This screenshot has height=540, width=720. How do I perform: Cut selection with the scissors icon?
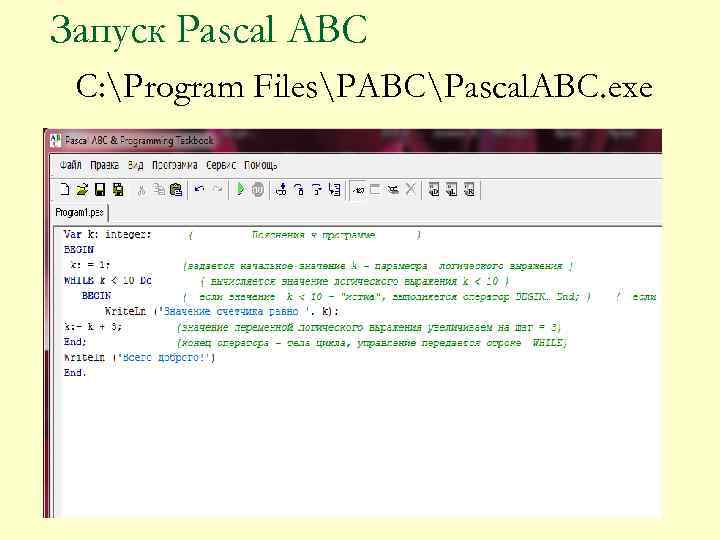(x=141, y=190)
